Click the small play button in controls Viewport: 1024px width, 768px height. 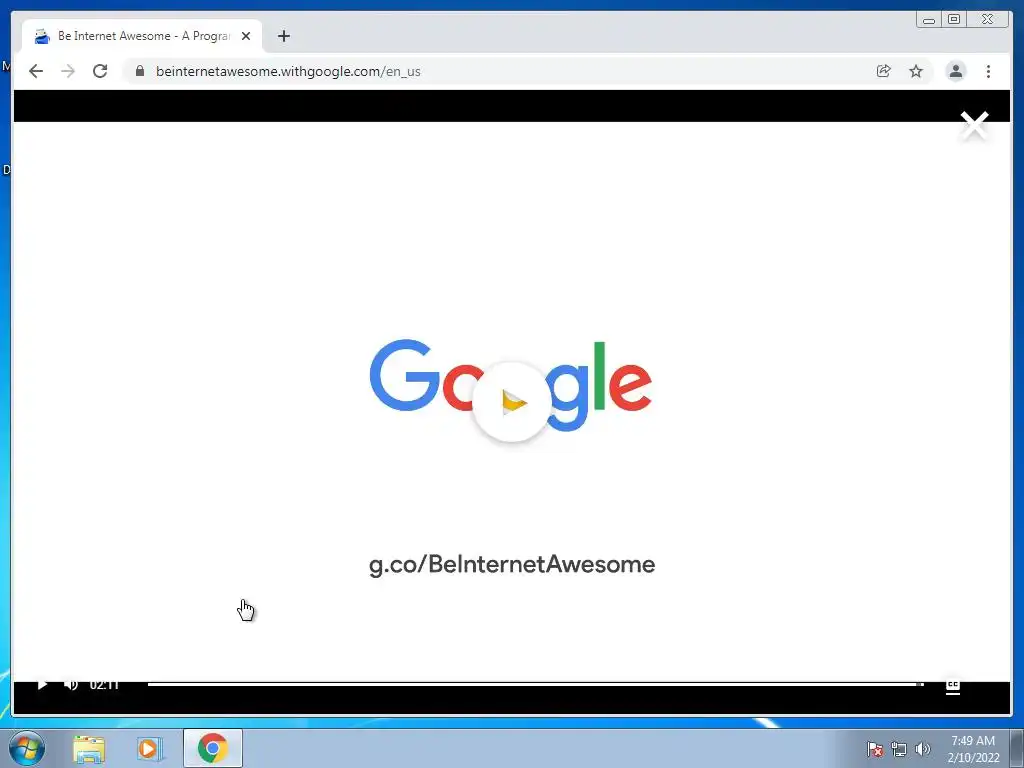pos(42,684)
